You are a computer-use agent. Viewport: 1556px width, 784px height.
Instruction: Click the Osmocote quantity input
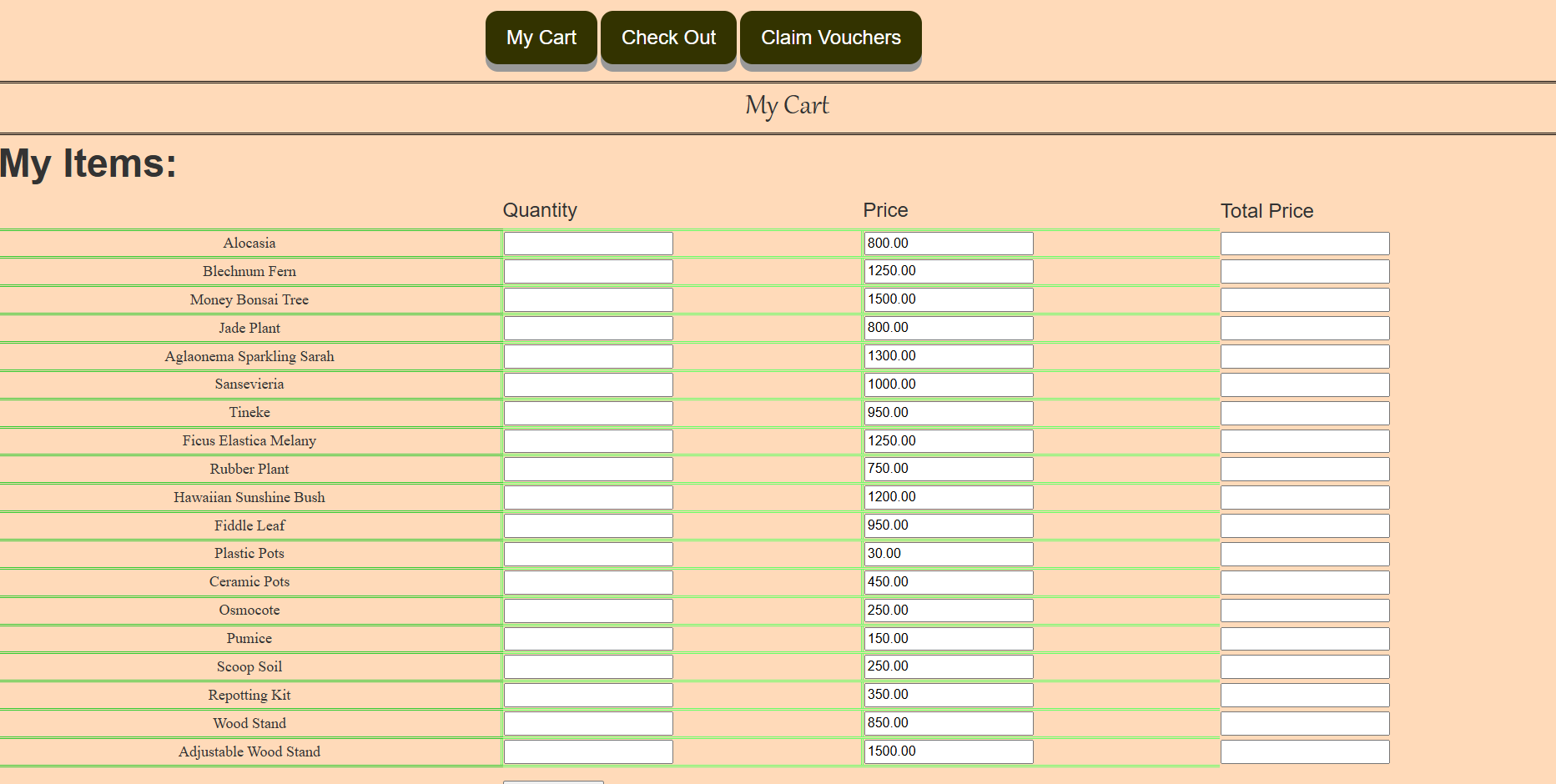tap(588, 611)
